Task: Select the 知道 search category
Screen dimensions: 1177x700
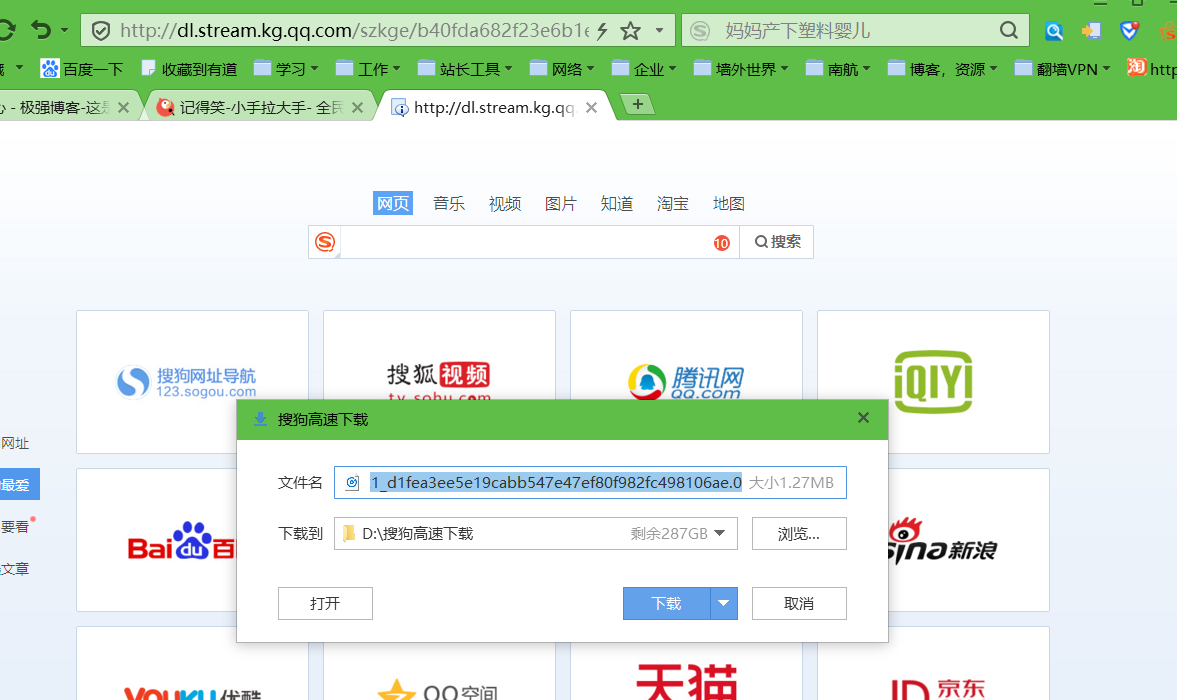Action: (x=616, y=203)
